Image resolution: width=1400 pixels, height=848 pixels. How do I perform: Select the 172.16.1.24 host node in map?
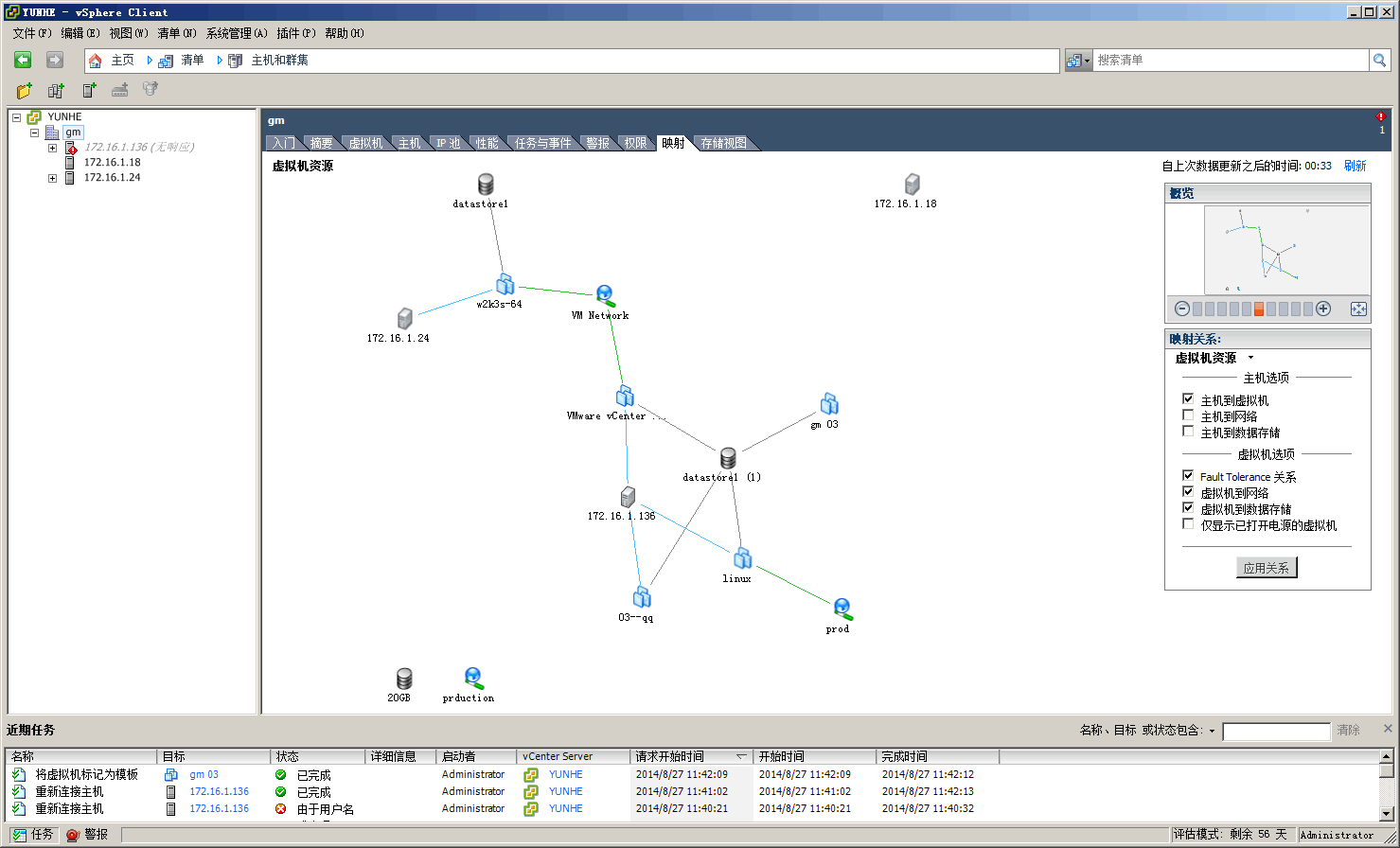(405, 318)
